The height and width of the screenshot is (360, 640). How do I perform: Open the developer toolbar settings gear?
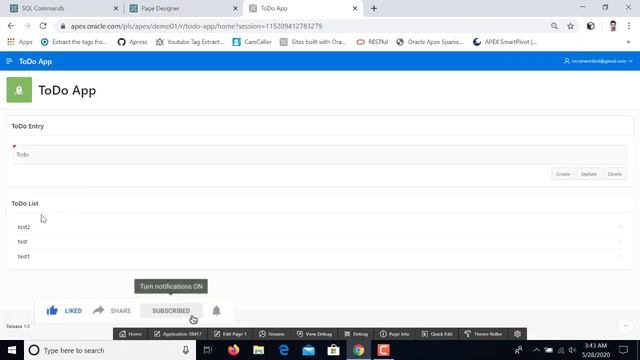[x=517, y=334]
